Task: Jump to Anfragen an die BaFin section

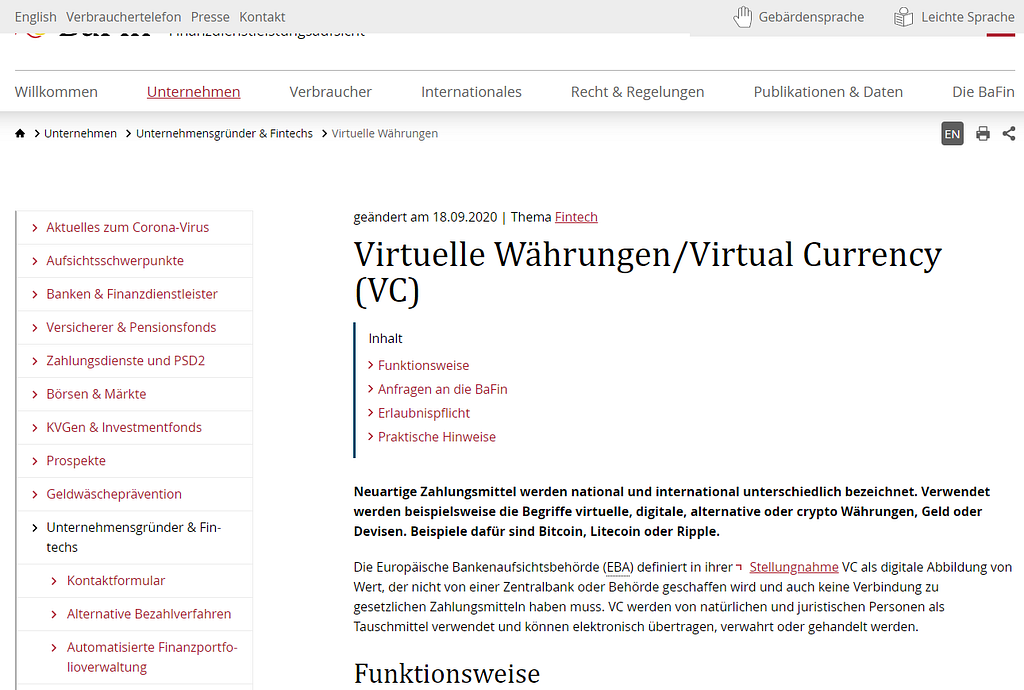Action: [442, 389]
